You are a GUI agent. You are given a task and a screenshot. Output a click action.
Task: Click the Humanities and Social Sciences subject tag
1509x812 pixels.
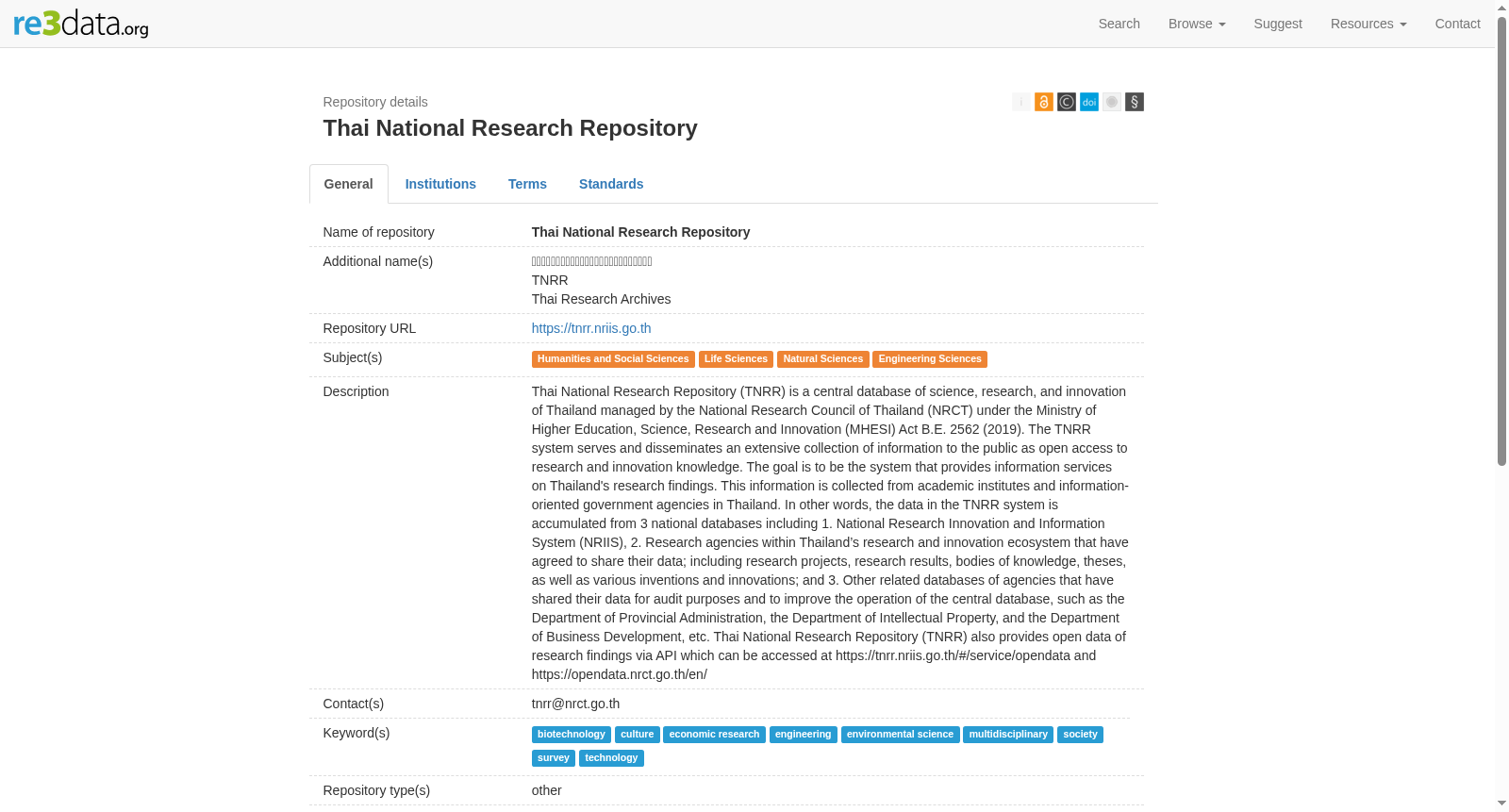[613, 359]
